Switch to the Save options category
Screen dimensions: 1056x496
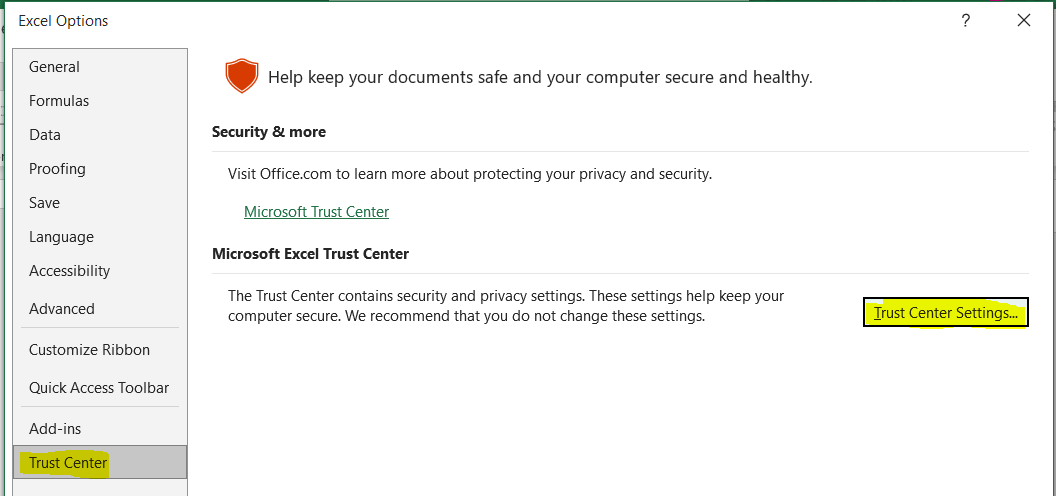[x=44, y=203]
